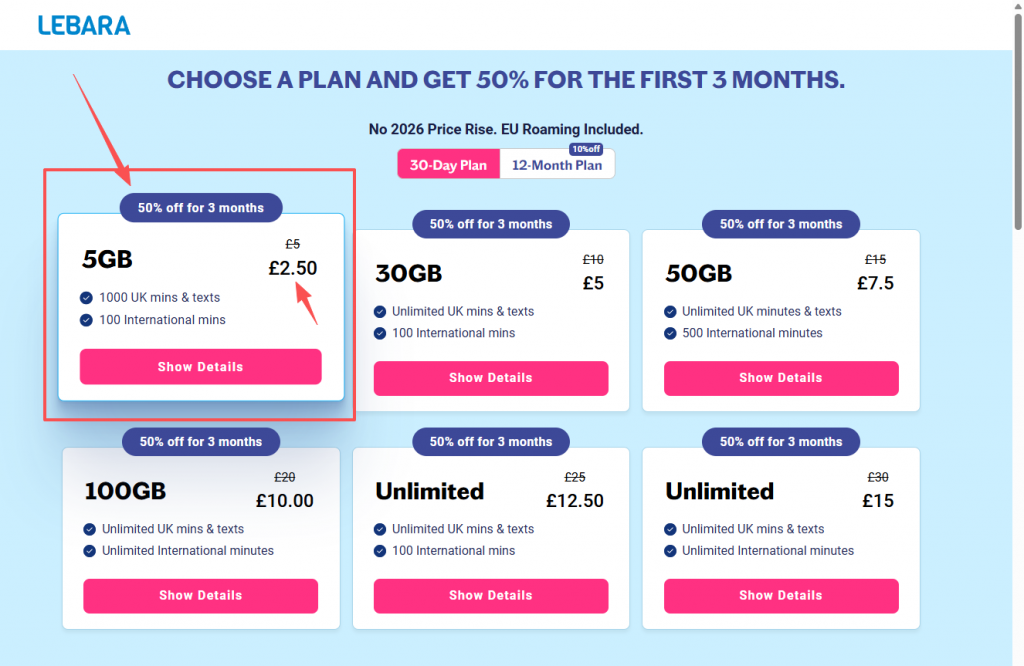Click the £2.50 price on 5GB card
Viewport: 1024px width, 666px height.
(293, 268)
